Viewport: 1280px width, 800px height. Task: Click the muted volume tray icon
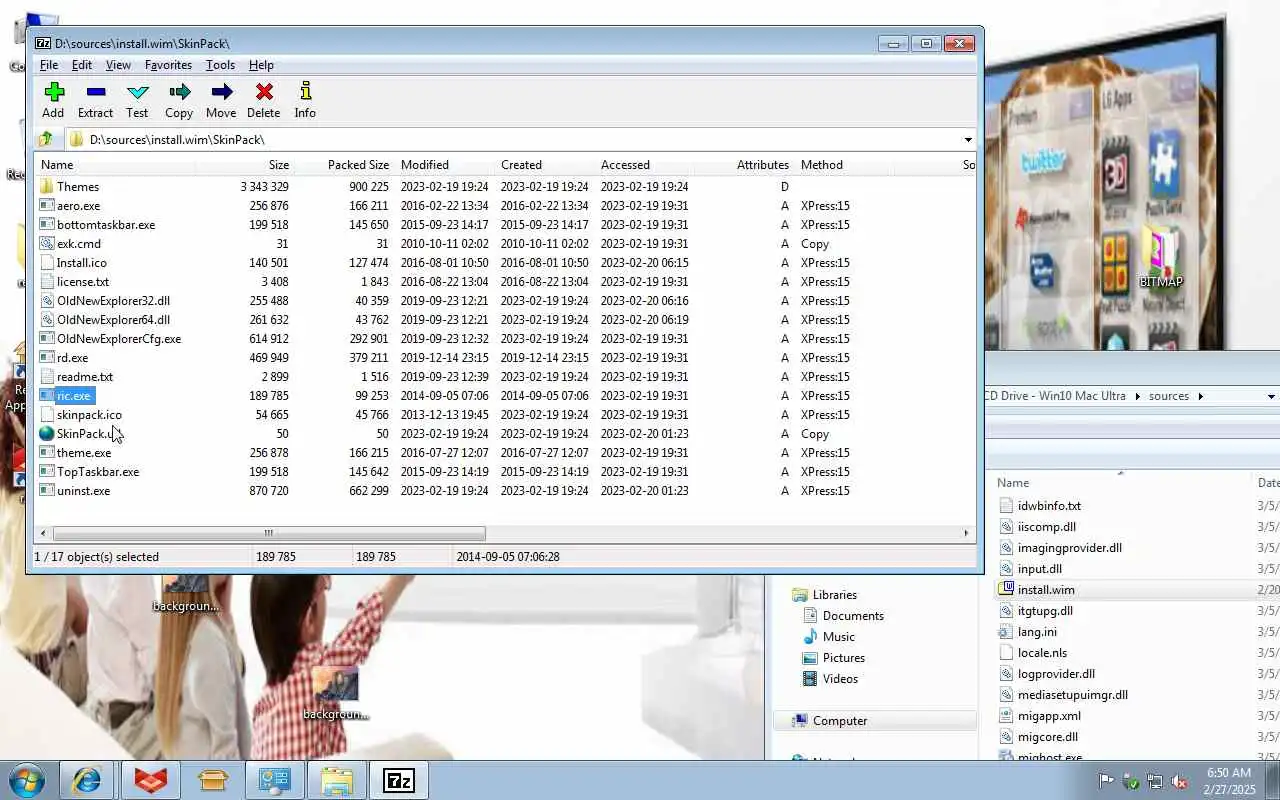[x=1180, y=781]
